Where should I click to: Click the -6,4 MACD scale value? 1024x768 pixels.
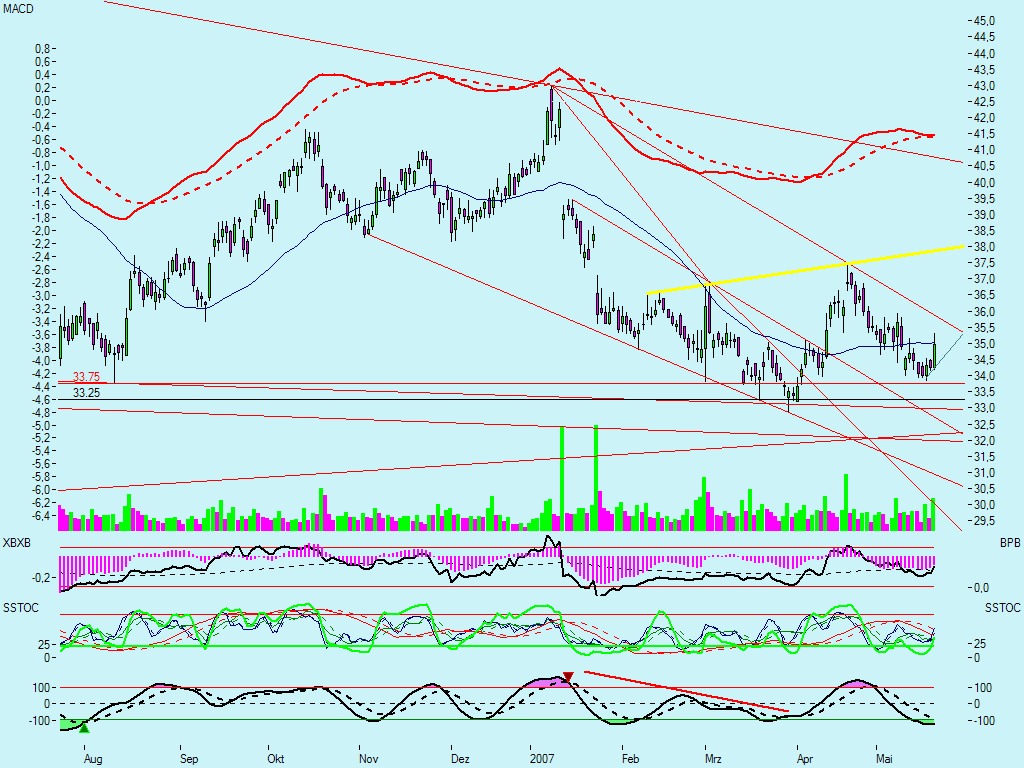(40, 515)
